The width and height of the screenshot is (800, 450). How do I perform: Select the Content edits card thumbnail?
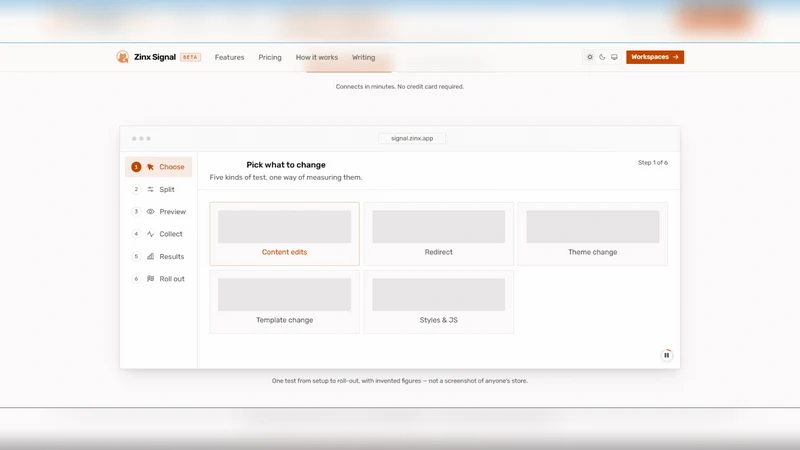coord(284,227)
